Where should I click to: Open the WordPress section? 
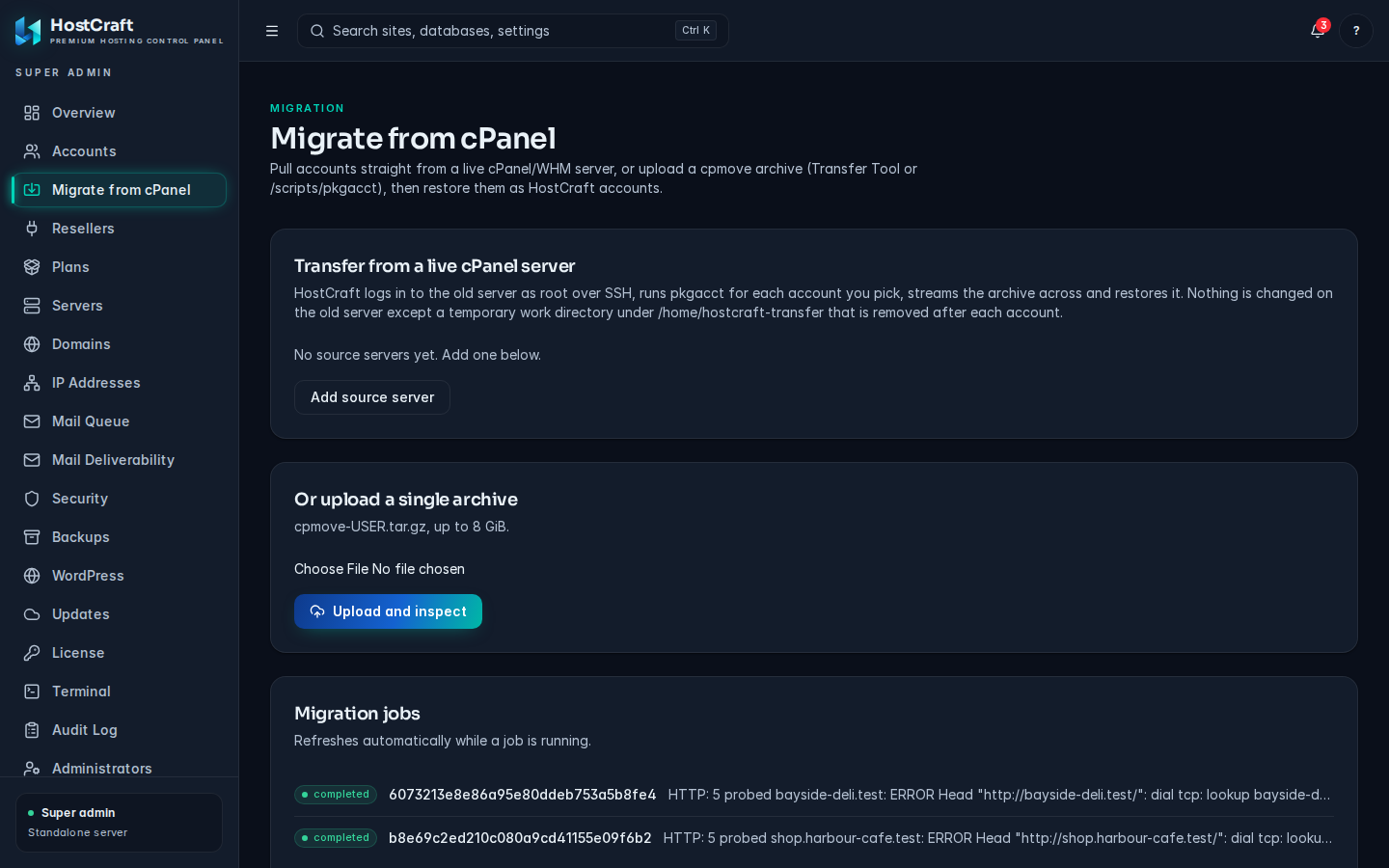120,576
